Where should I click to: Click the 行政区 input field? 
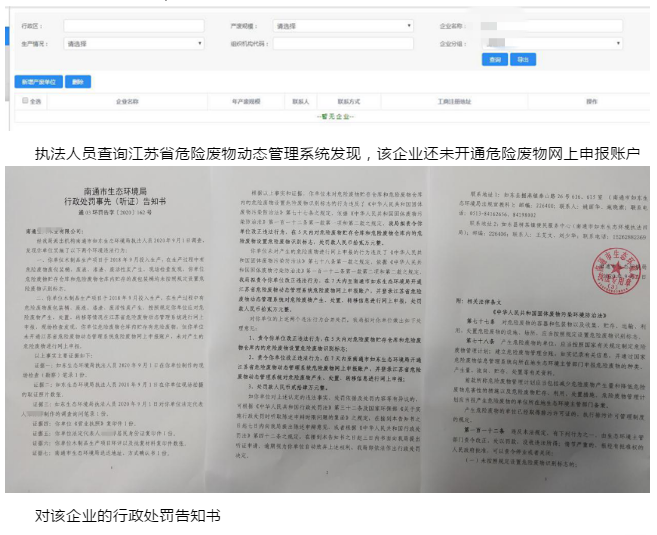[132, 26]
